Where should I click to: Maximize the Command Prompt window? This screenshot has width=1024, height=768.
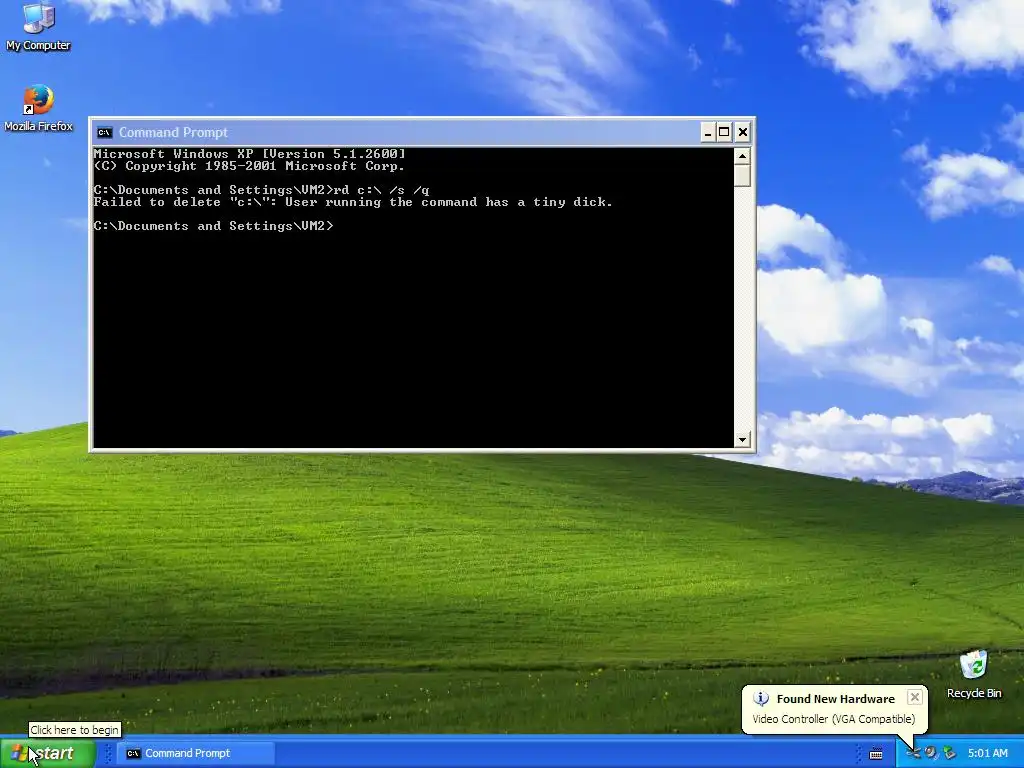coord(724,133)
